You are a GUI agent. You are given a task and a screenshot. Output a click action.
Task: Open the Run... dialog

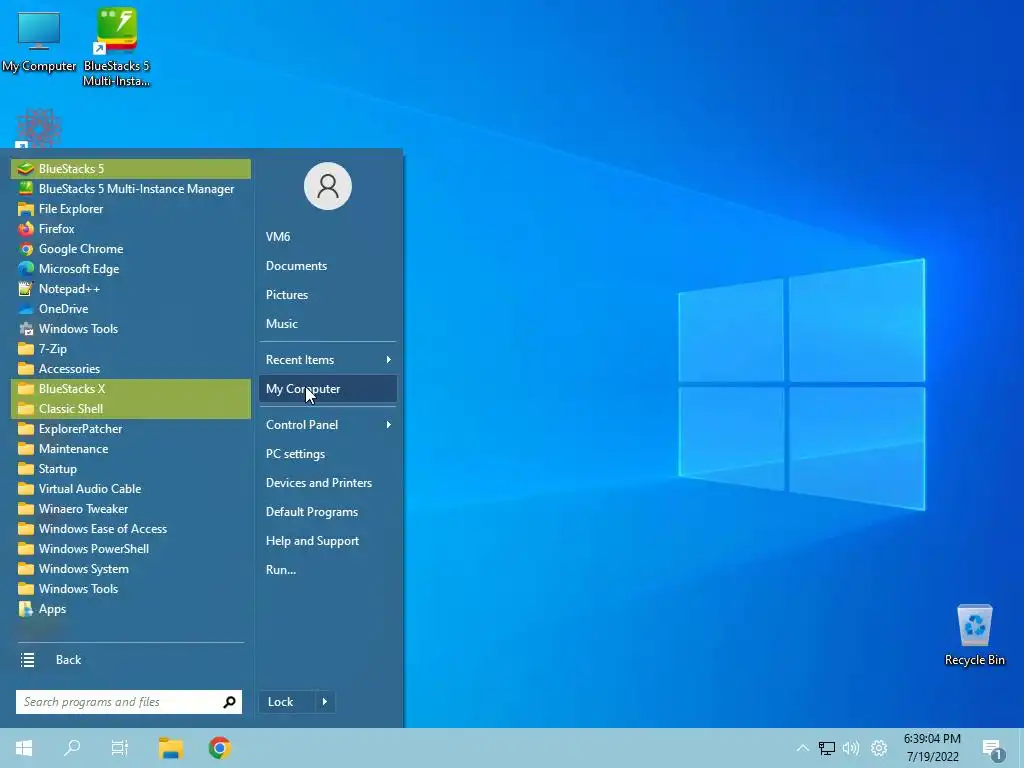[x=328, y=569]
